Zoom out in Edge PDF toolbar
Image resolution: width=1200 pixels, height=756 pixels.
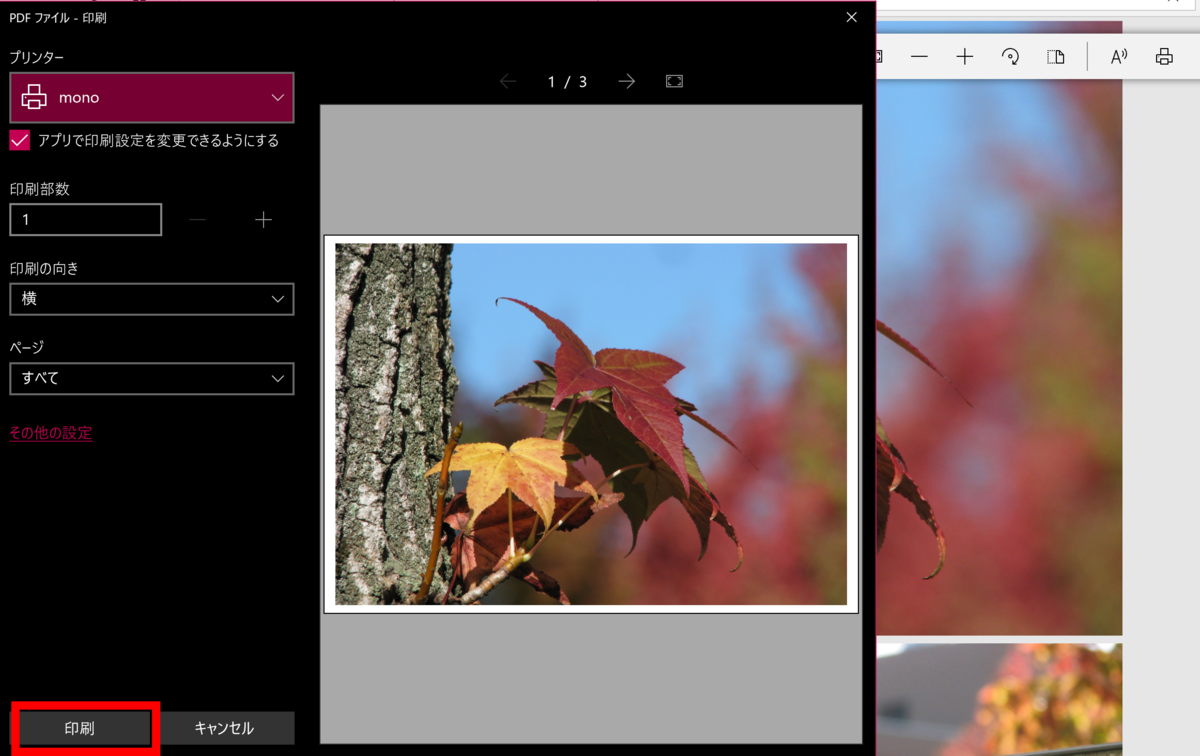point(919,57)
